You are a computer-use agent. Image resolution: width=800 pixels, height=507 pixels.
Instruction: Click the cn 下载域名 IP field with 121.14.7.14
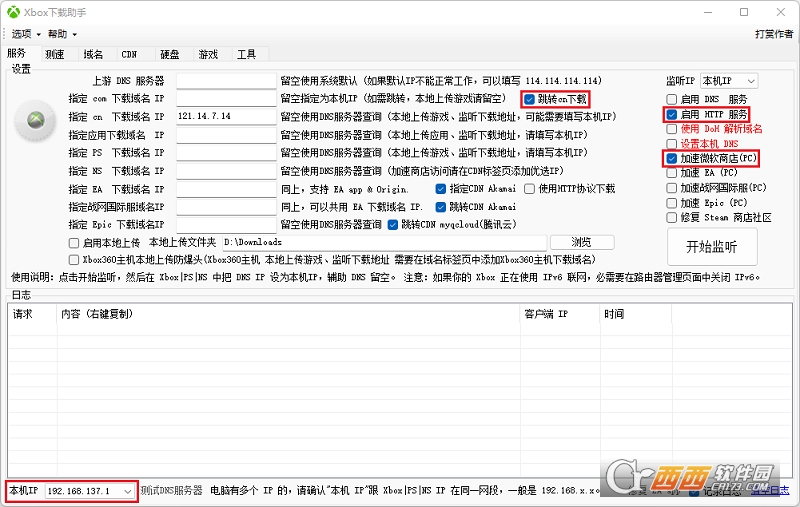point(227,116)
